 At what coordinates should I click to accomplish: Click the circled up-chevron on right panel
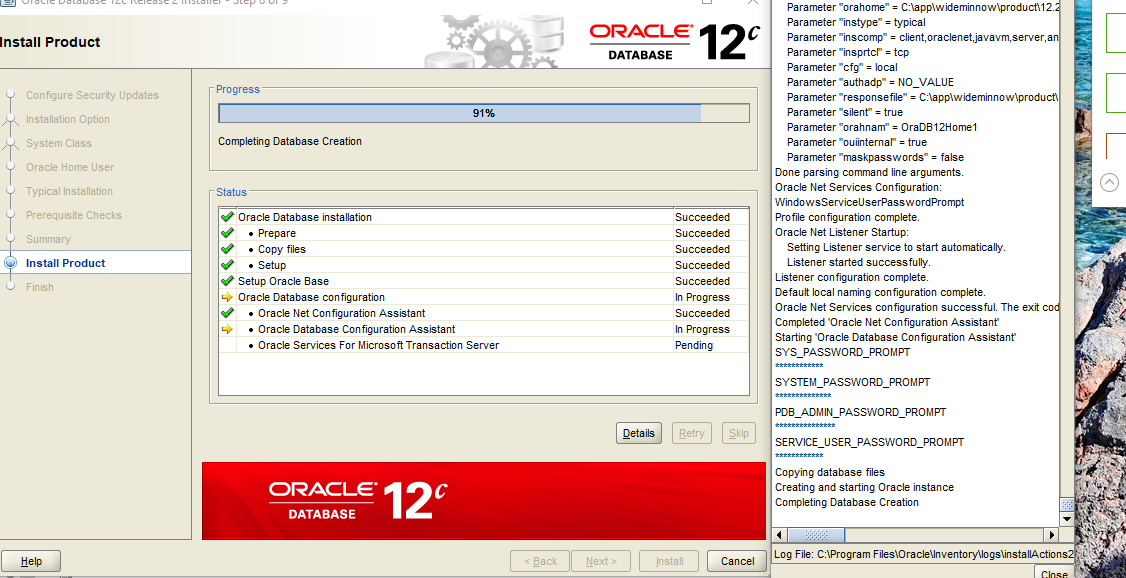click(1109, 182)
